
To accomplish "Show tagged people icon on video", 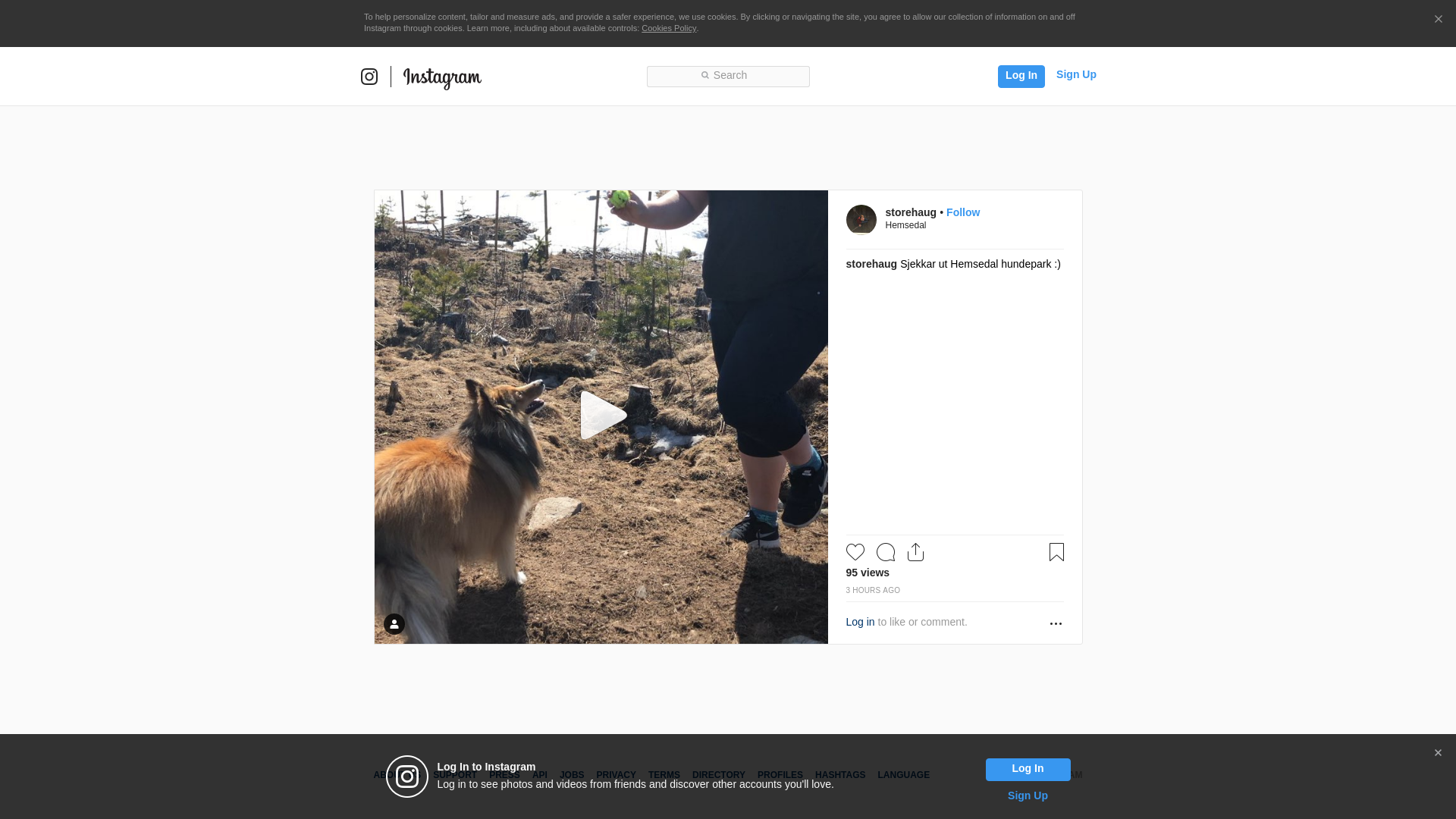I will [x=394, y=624].
